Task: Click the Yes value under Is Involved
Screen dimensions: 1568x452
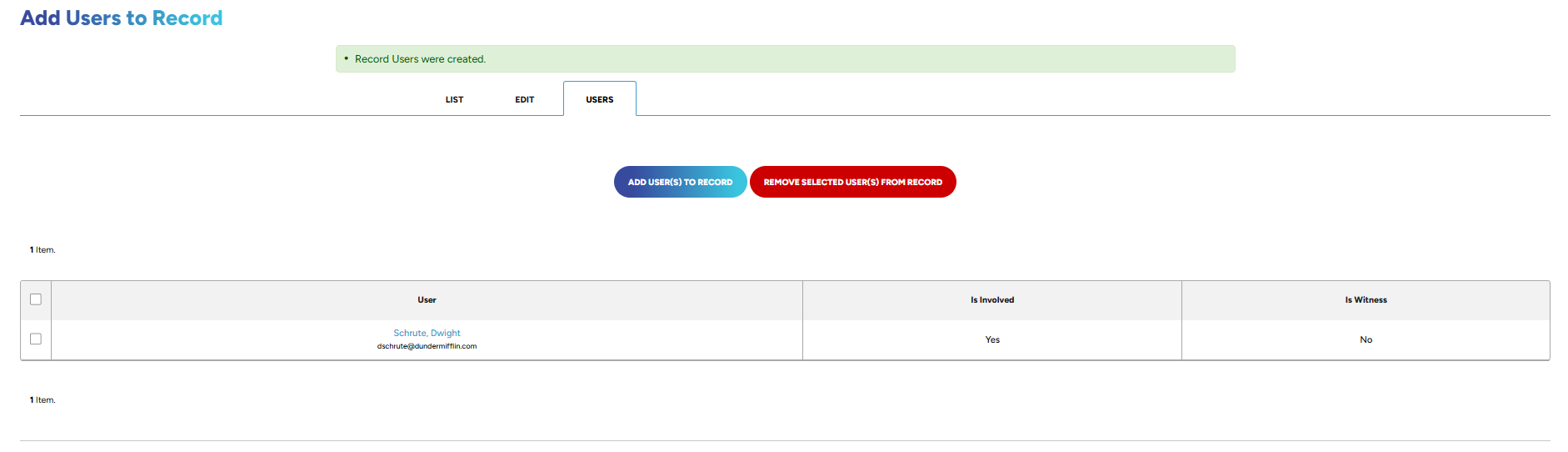Action: click(992, 340)
